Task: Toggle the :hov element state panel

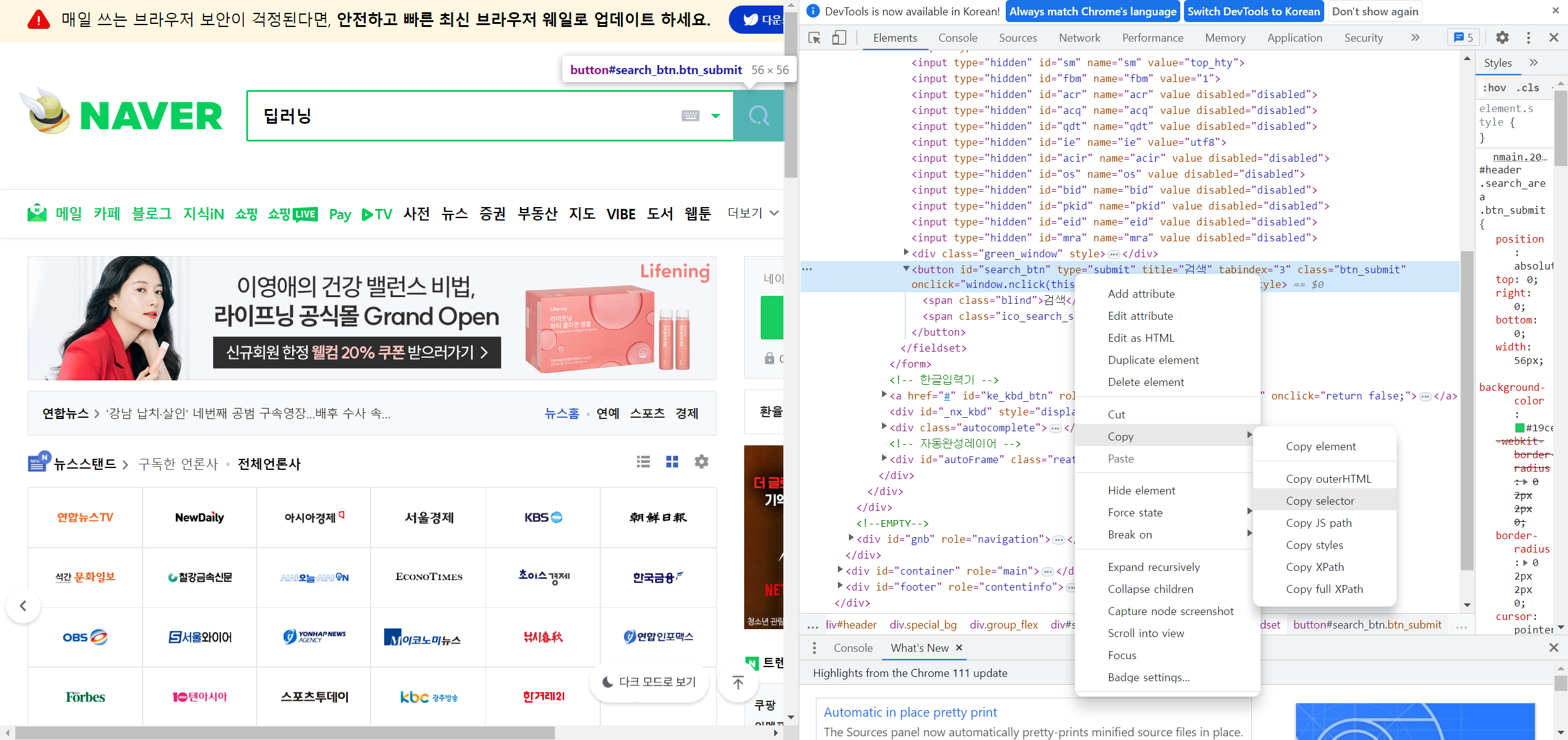Action: [x=1494, y=88]
